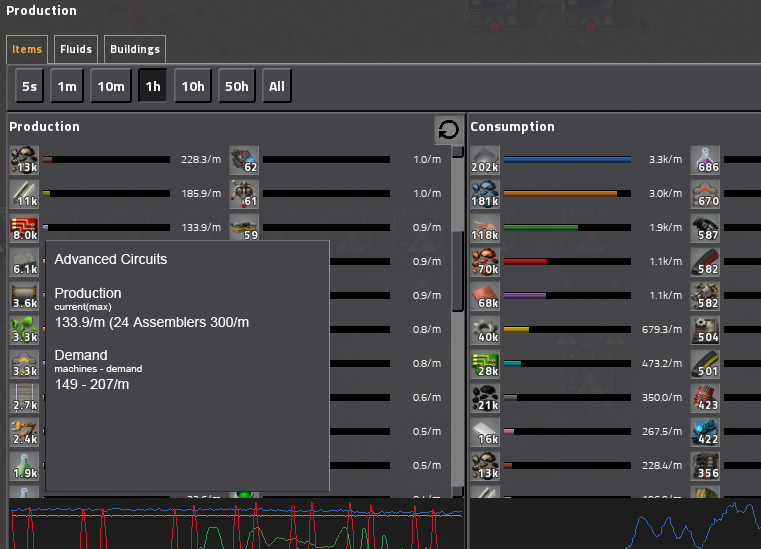Click the refresh icon in Production panel

449,130
